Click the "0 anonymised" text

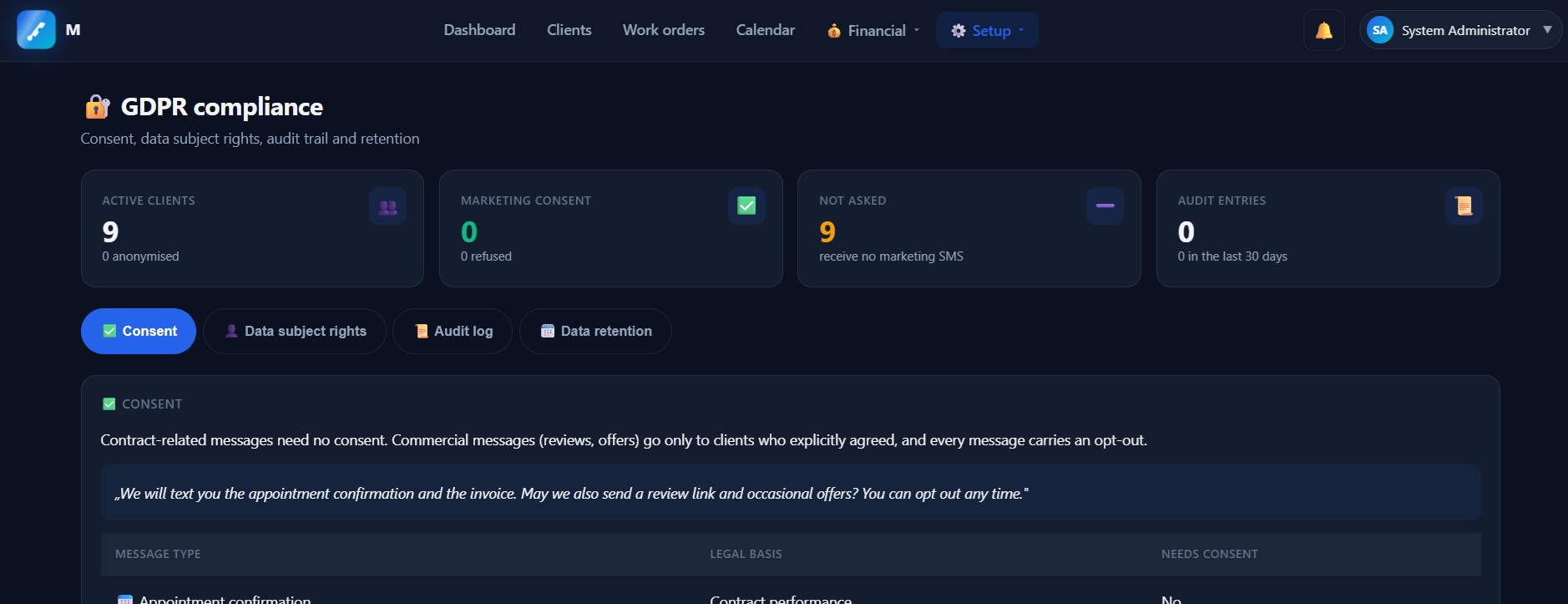pos(140,256)
